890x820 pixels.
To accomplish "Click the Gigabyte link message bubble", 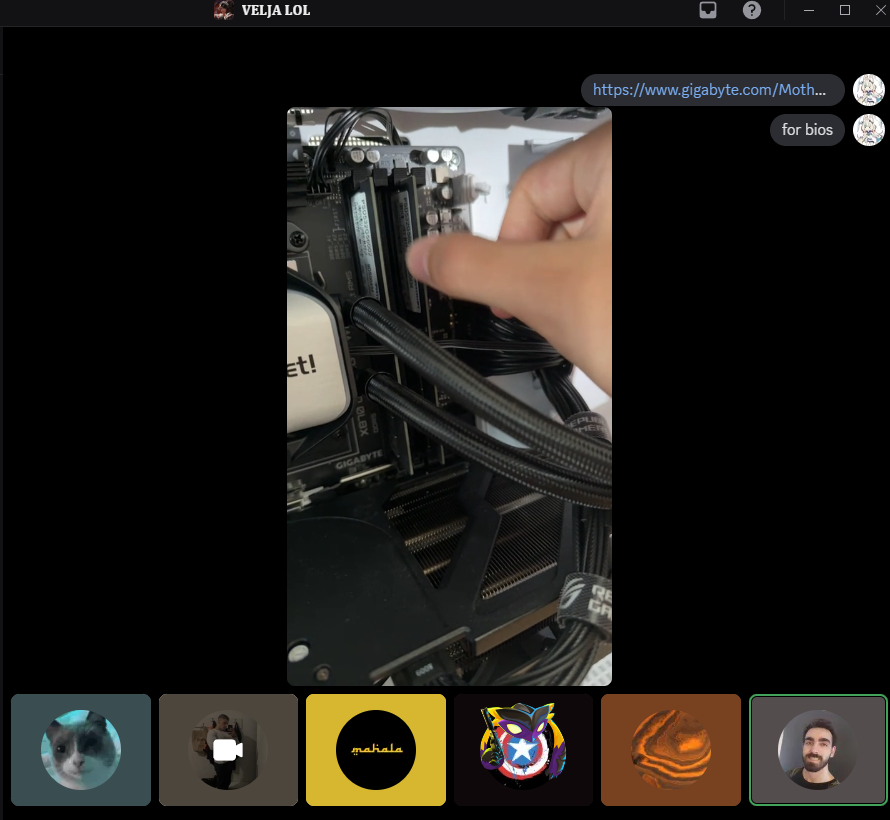I will (x=712, y=90).
